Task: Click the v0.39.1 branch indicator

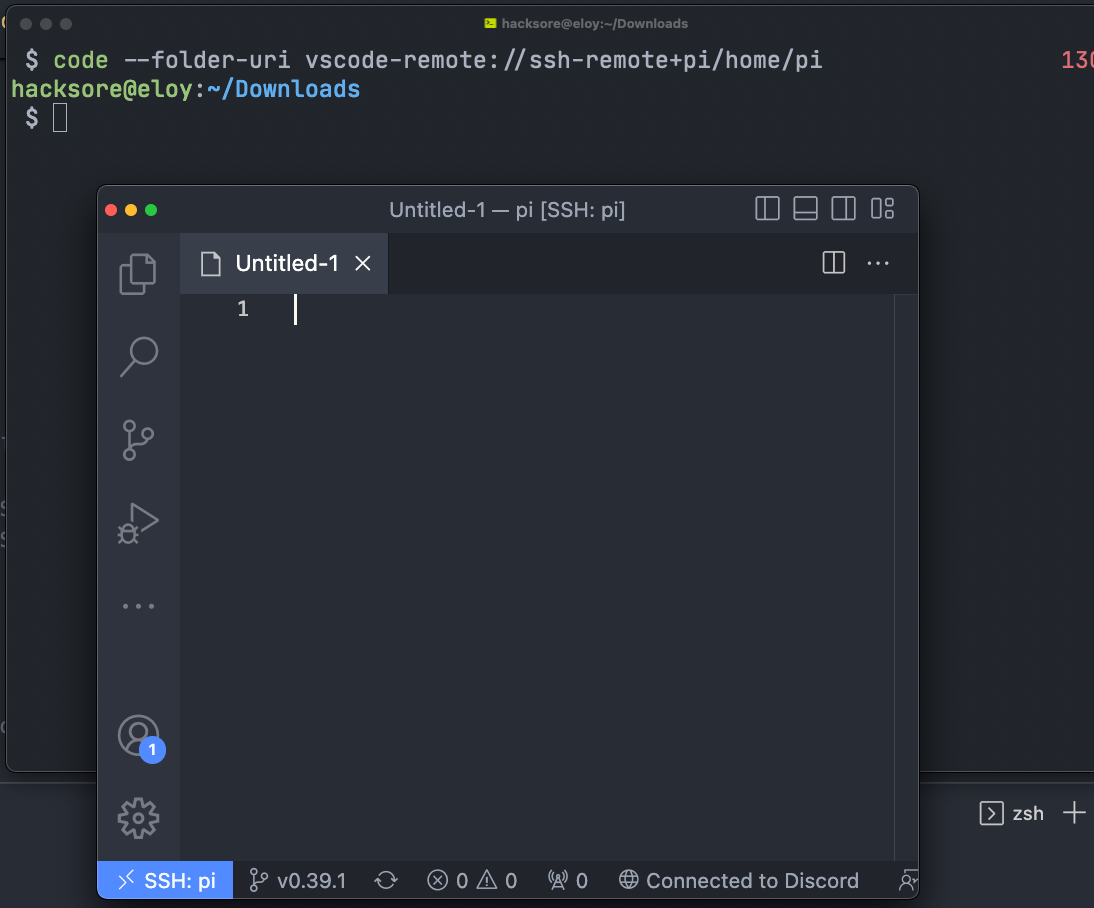Action: (x=297, y=880)
